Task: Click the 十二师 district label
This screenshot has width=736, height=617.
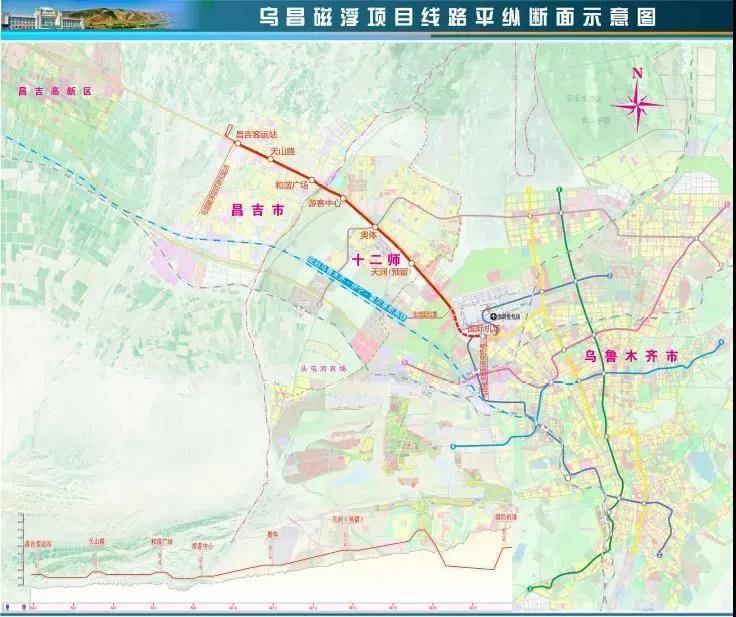Action: (377, 259)
